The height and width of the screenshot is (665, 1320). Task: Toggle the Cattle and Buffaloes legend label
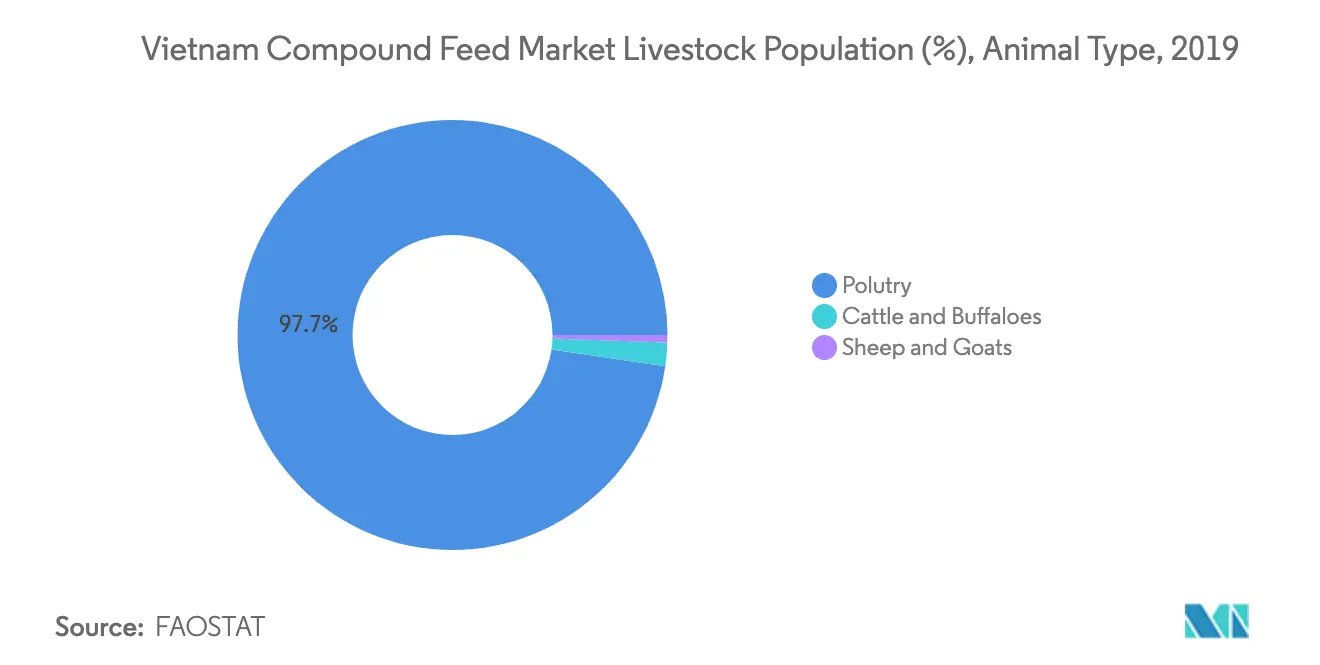tap(942, 317)
